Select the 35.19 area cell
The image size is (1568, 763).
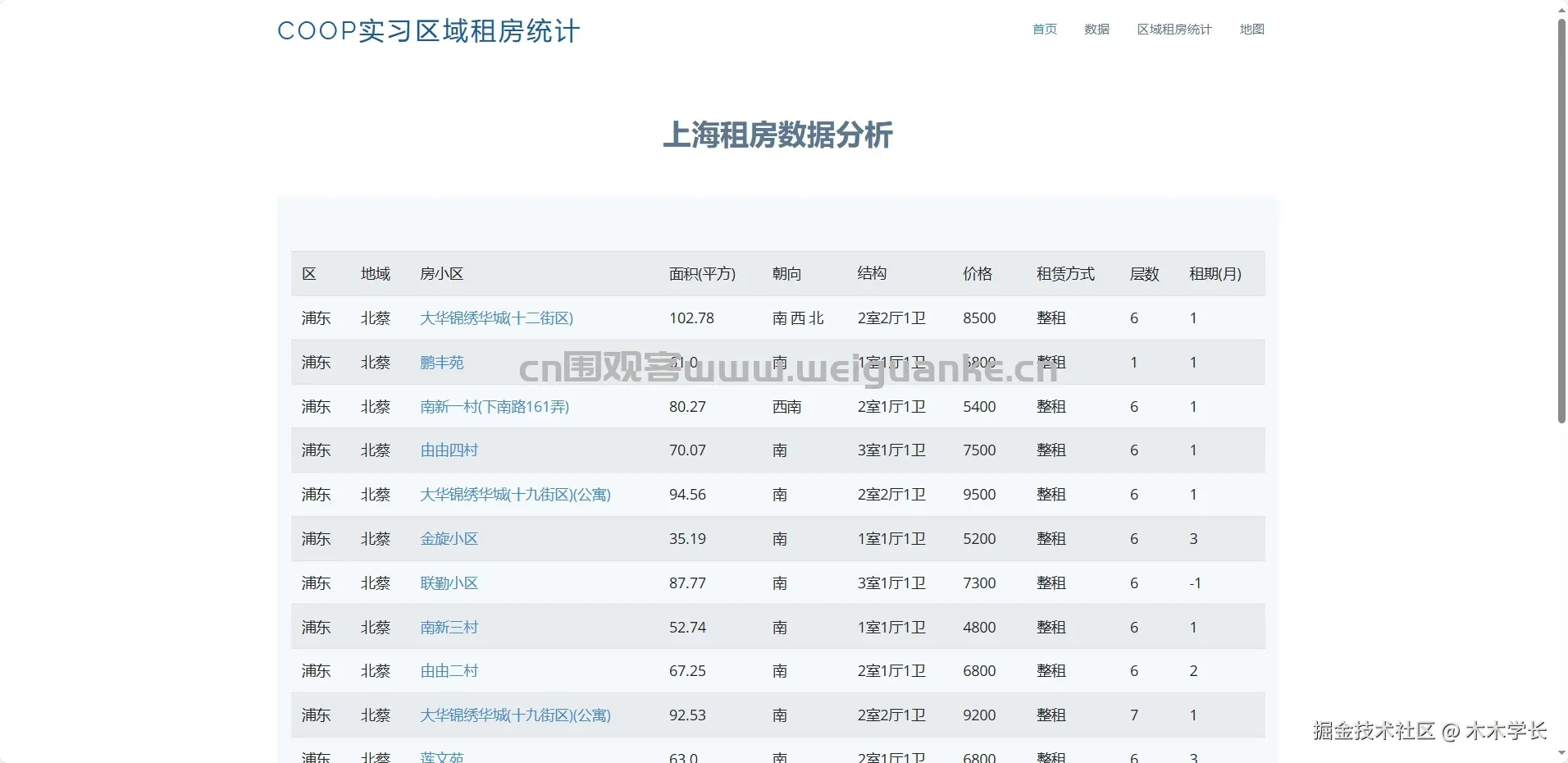coord(687,539)
